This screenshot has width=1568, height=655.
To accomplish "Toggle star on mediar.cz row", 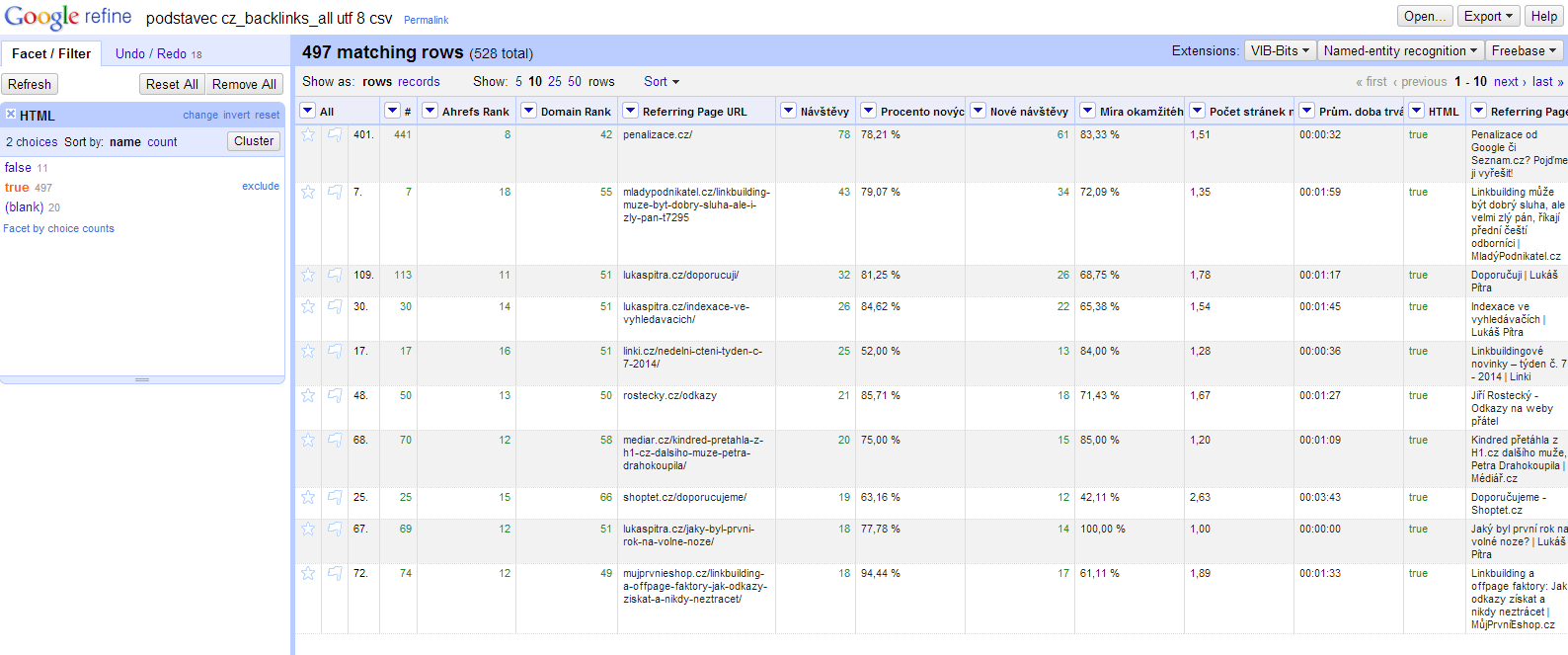I will click(308, 441).
